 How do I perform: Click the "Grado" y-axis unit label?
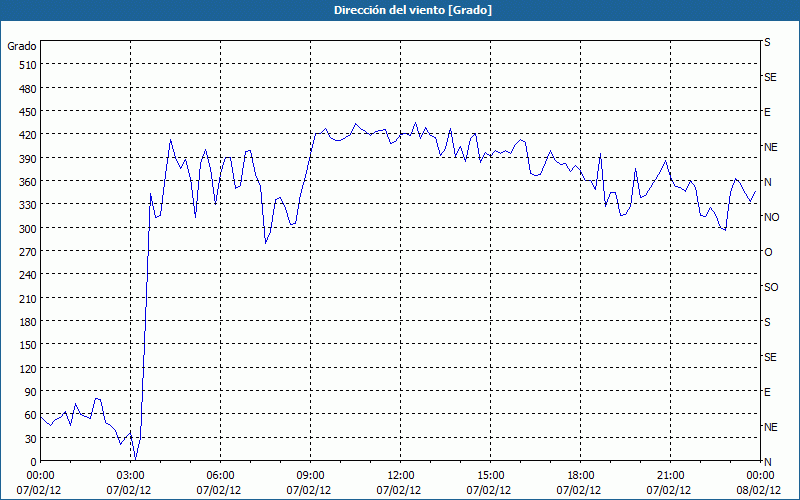coord(22,46)
